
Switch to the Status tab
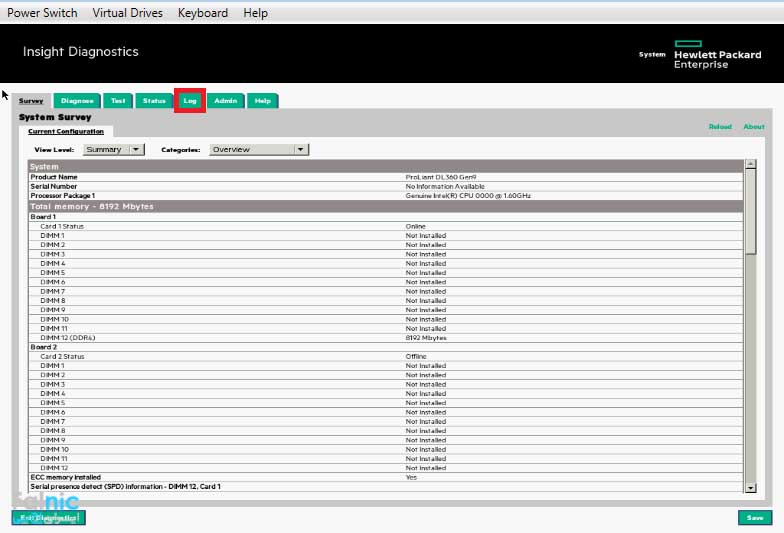[154, 101]
